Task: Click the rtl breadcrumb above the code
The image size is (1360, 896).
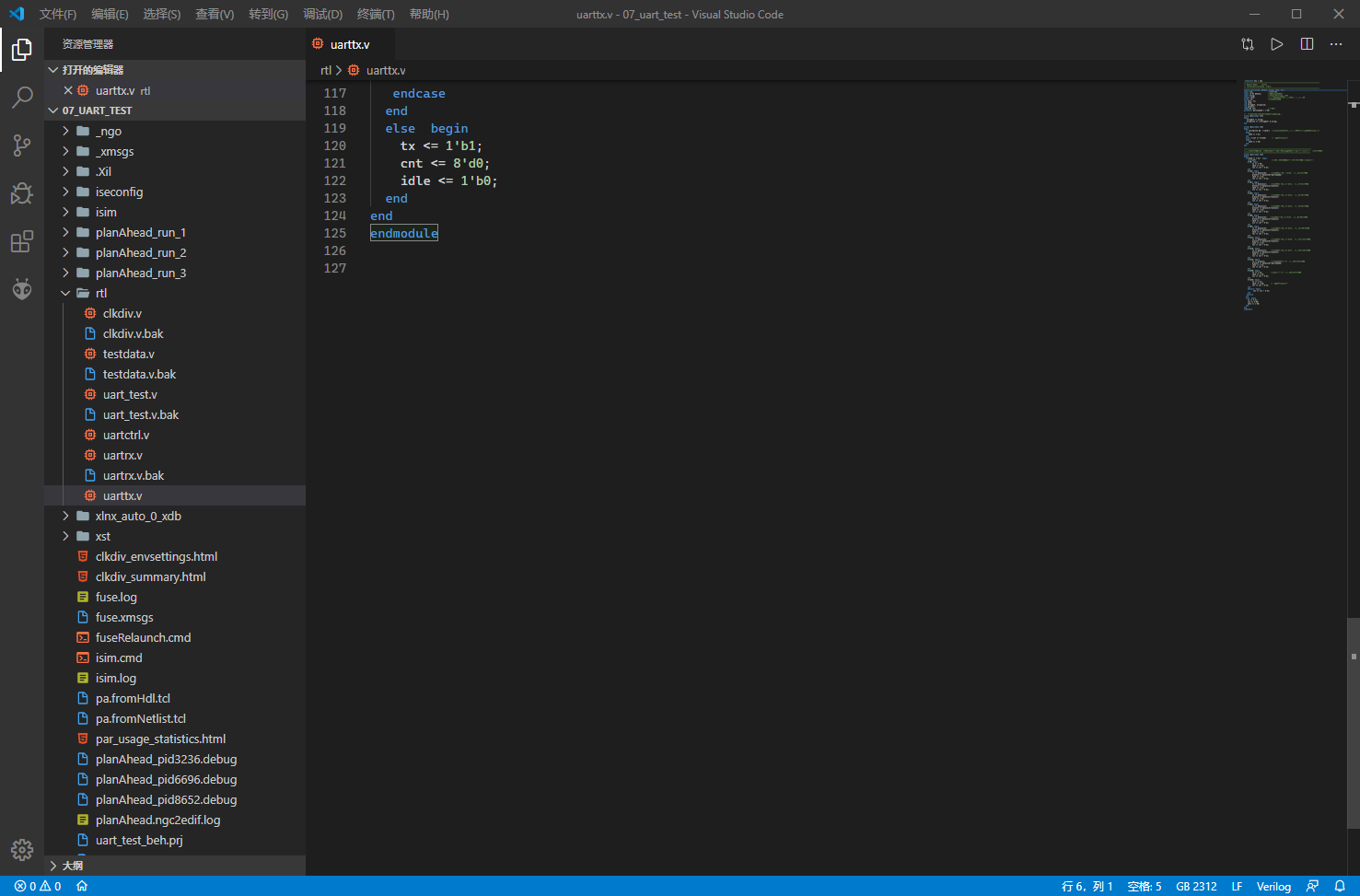Action: 324,70
